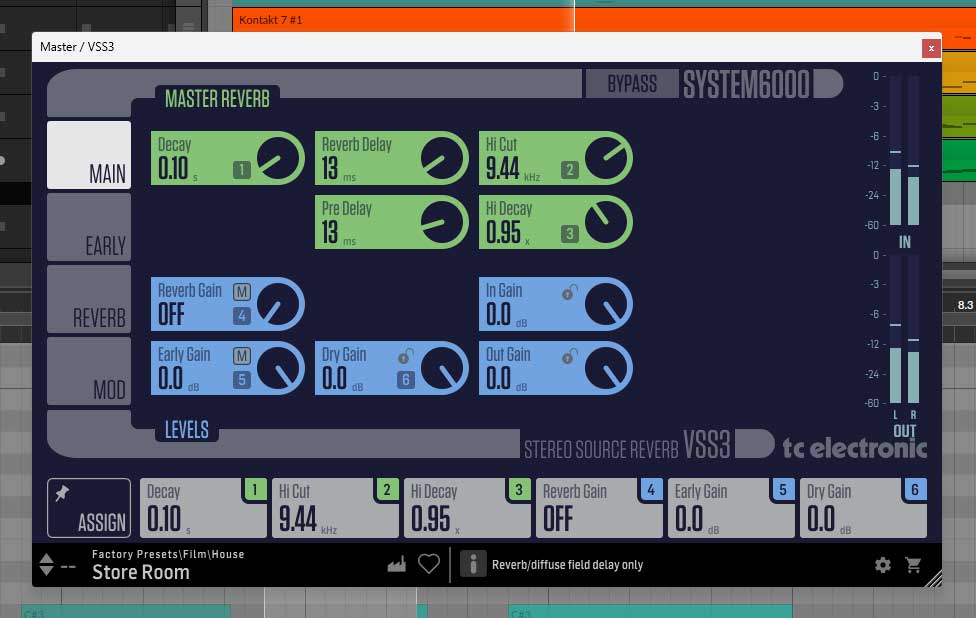Open the factory presets folder icon

point(396,564)
